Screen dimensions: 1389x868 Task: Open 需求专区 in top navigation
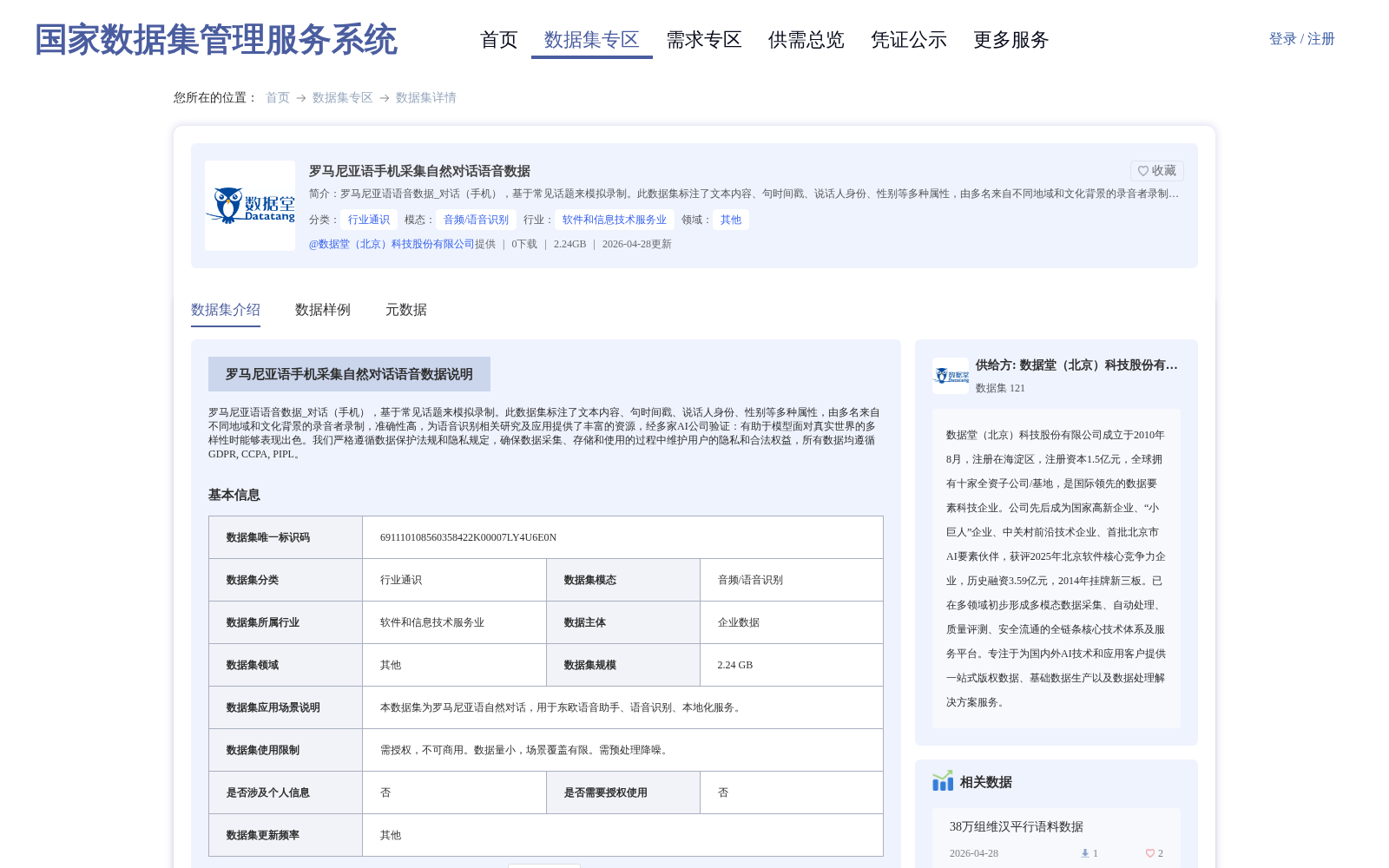(x=704, y=40)
